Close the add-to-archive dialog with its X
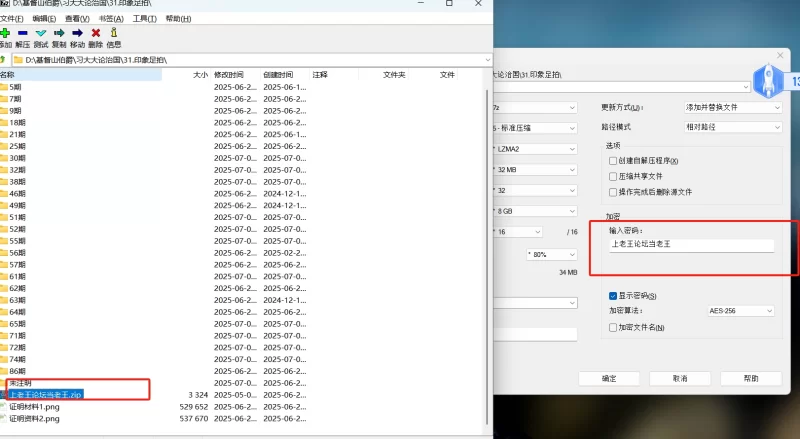Image resolution: width=800 pixels, height=439 pixels. 780,55
